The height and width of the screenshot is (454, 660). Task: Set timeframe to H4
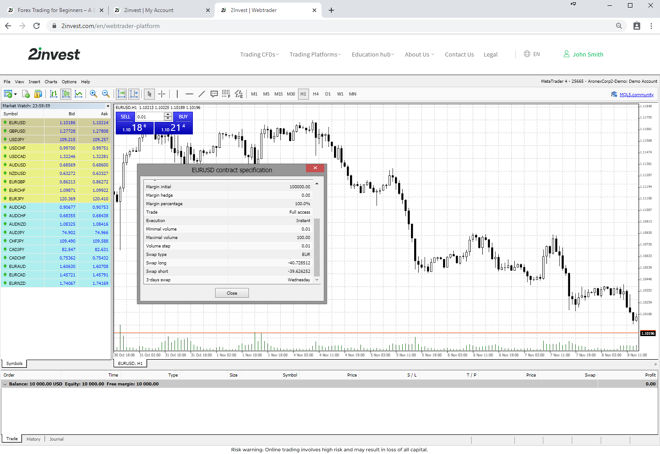(x=316, y=94)
